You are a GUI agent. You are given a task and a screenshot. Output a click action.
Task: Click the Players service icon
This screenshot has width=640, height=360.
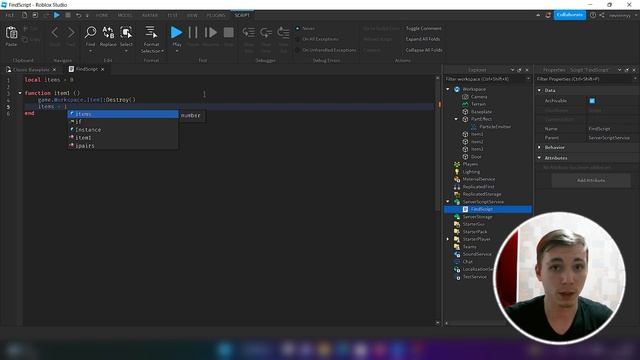pyautogui.click(x=457, y=164)
